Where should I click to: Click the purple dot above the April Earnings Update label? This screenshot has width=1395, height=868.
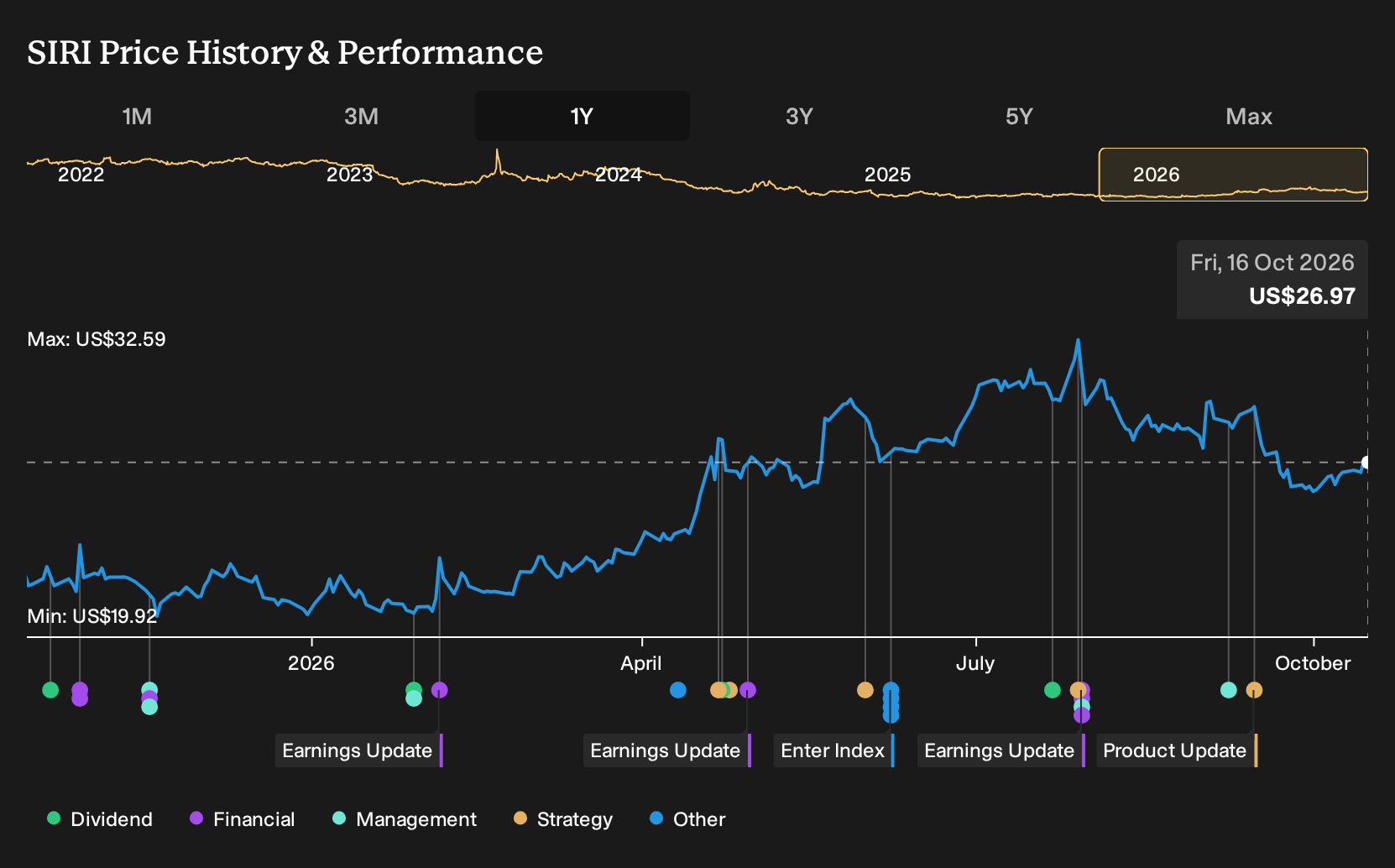(x=748, y=690)
